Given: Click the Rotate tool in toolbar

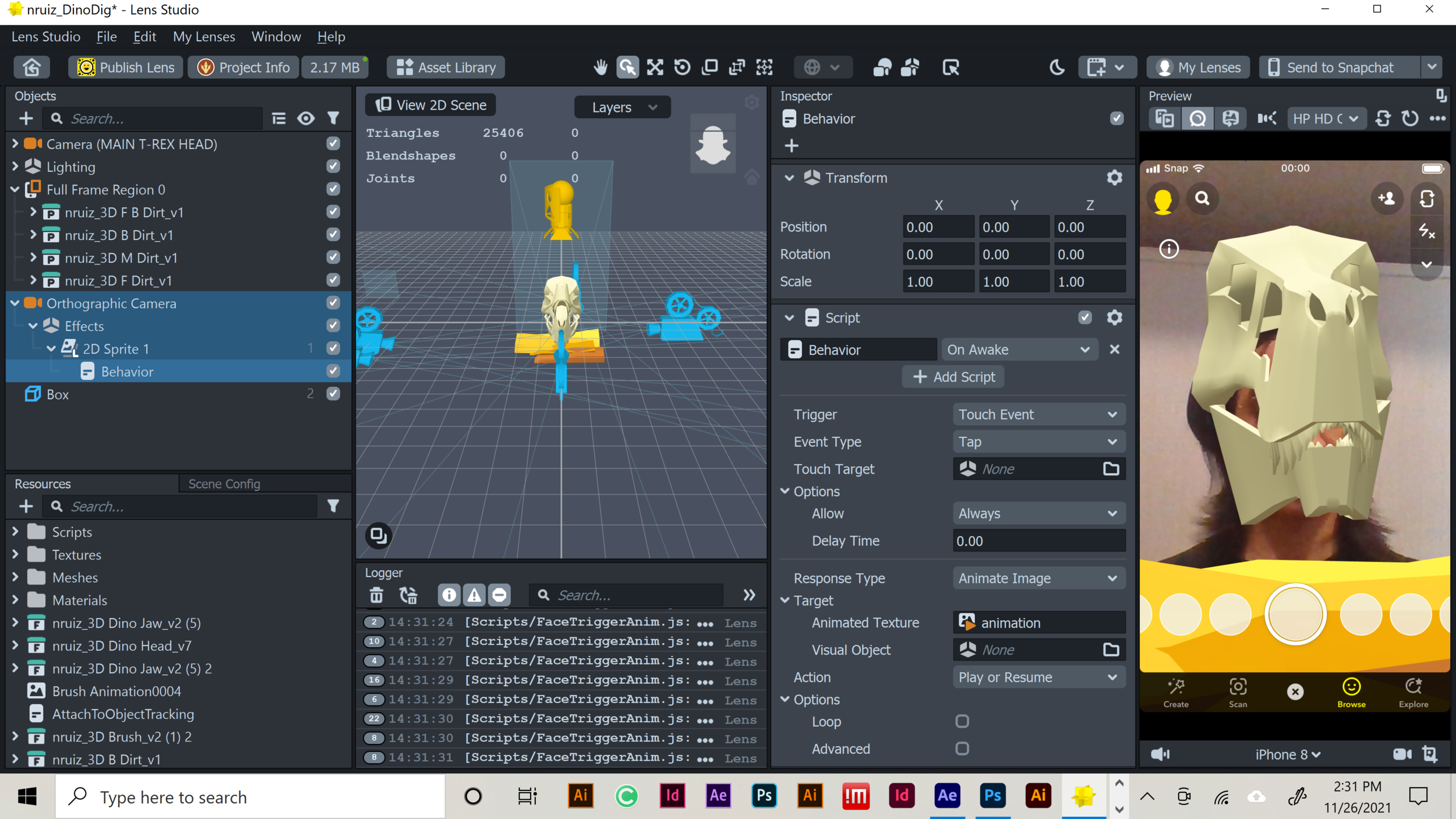Looking at the screenshot, I should pyautogui.click(x=682, y=68).
